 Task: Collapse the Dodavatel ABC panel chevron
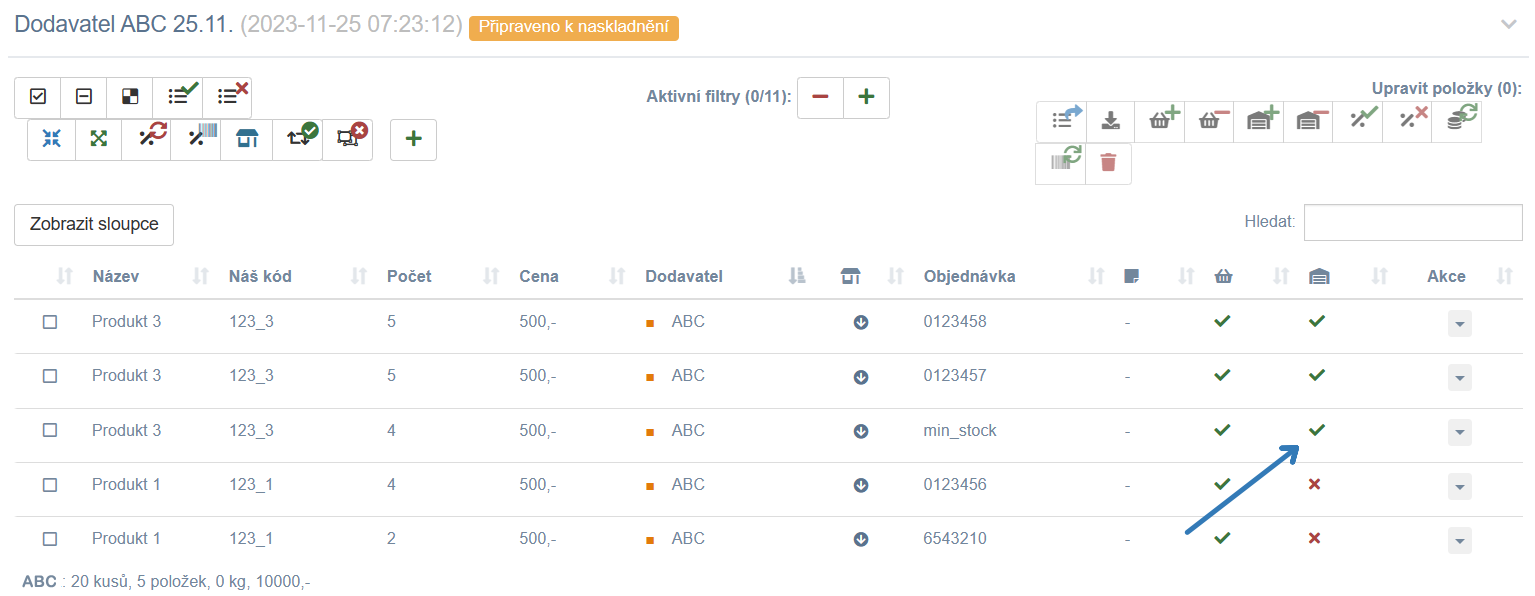pyautogui.click(x=1509, y=25)
